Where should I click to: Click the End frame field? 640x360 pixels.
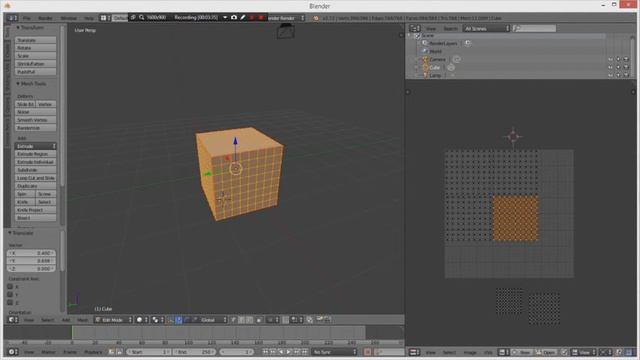(x=195, y=352)
